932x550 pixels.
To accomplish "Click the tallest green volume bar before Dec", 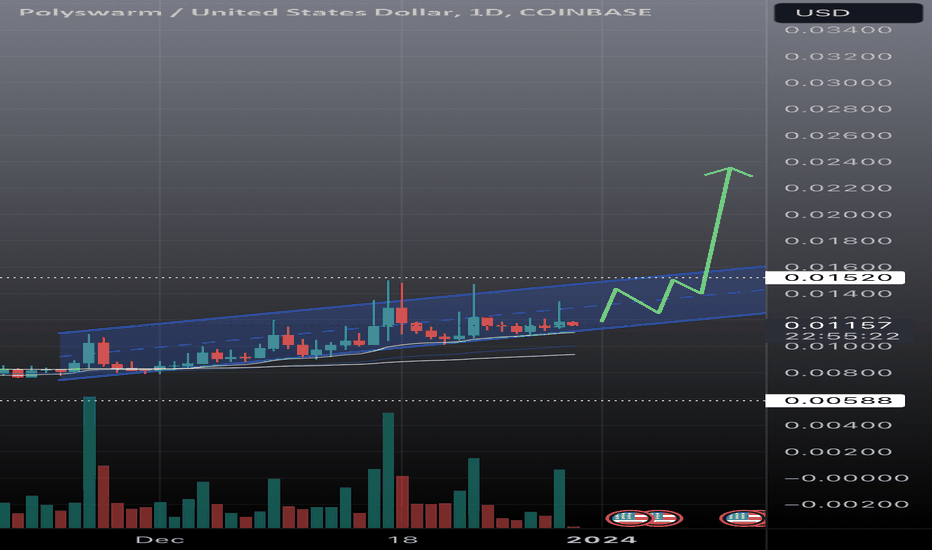I will [x=89, y=462].
